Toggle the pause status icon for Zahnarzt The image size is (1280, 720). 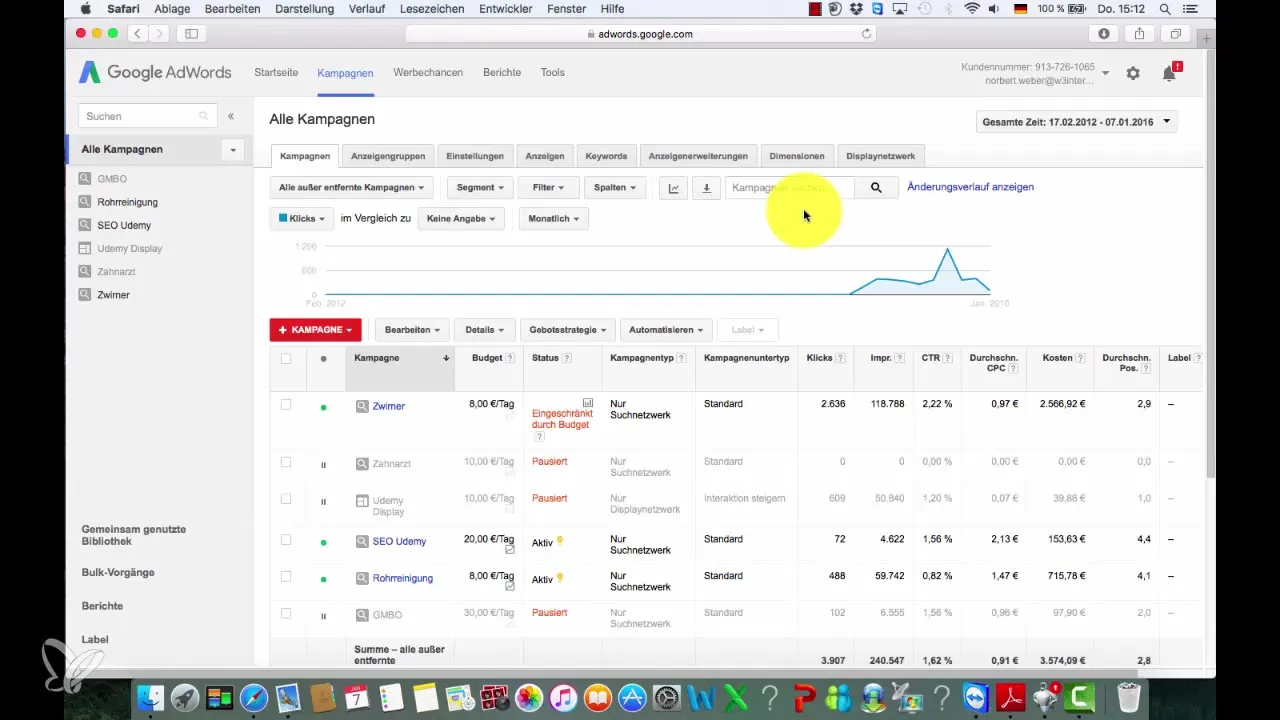(323, 465)
